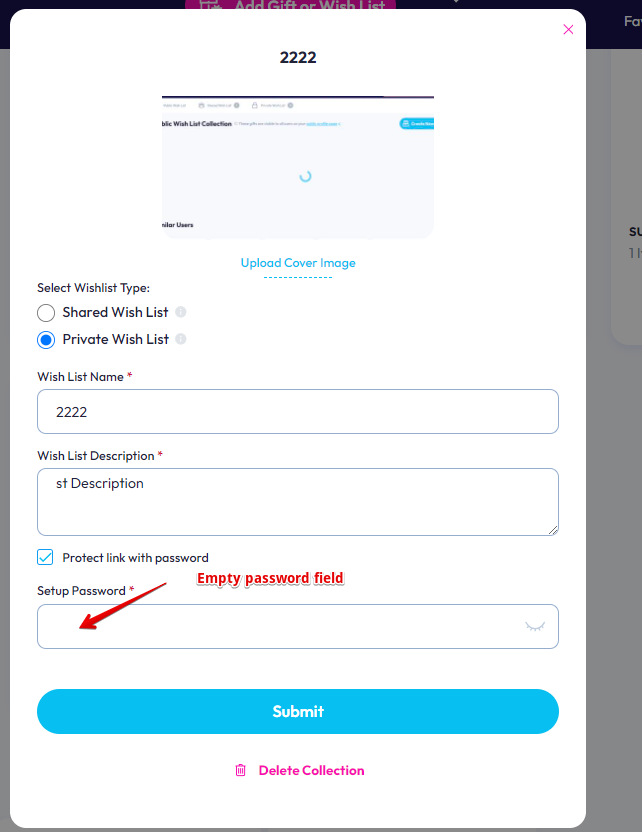
Task: Focus the Setup Password field
Action: click(298, 627)
